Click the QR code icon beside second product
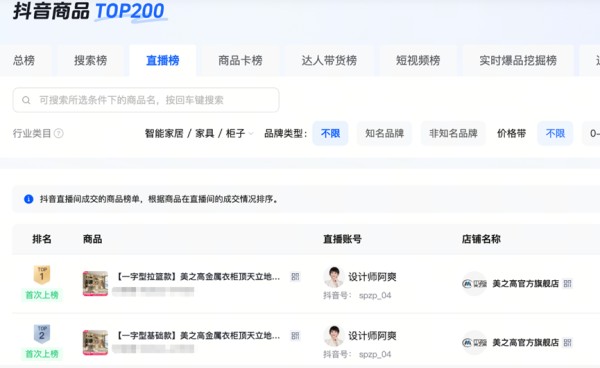The width and height of the screenshot is (600, 368). pos(295,335)
